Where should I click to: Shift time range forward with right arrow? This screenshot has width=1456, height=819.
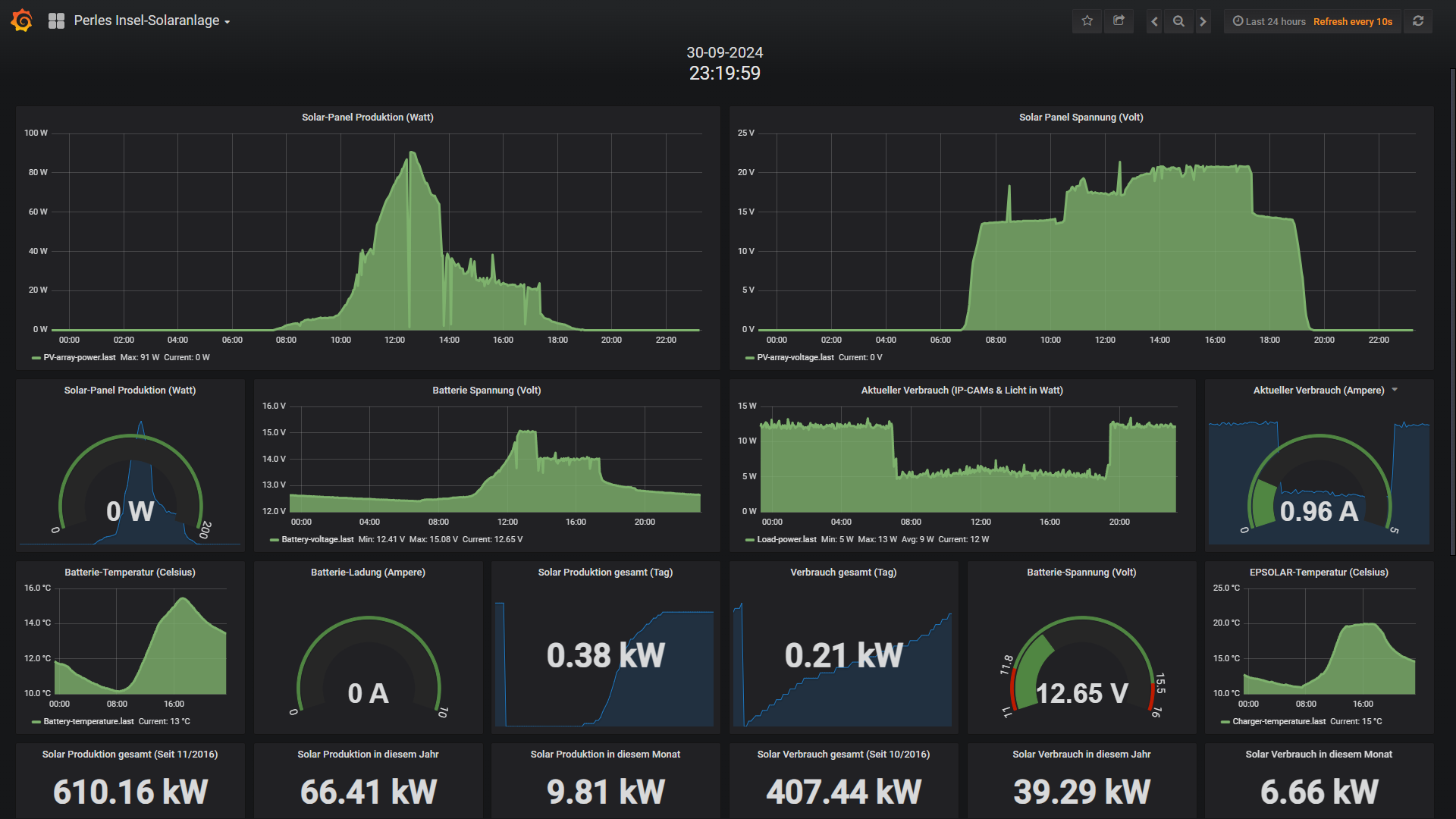(1203, 21)
